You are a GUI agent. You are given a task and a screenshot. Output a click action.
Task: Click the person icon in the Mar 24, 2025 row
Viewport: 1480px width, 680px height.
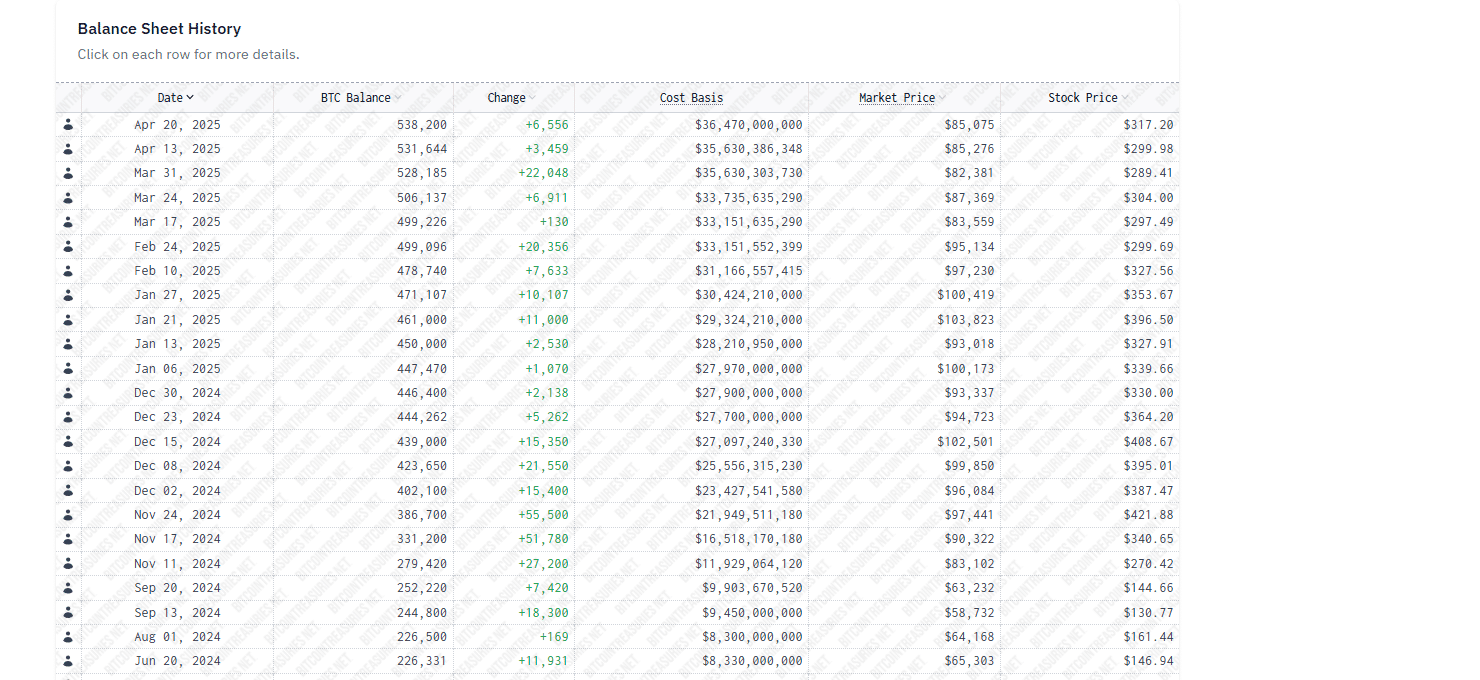pyautogui.click(x=68, y=198)
